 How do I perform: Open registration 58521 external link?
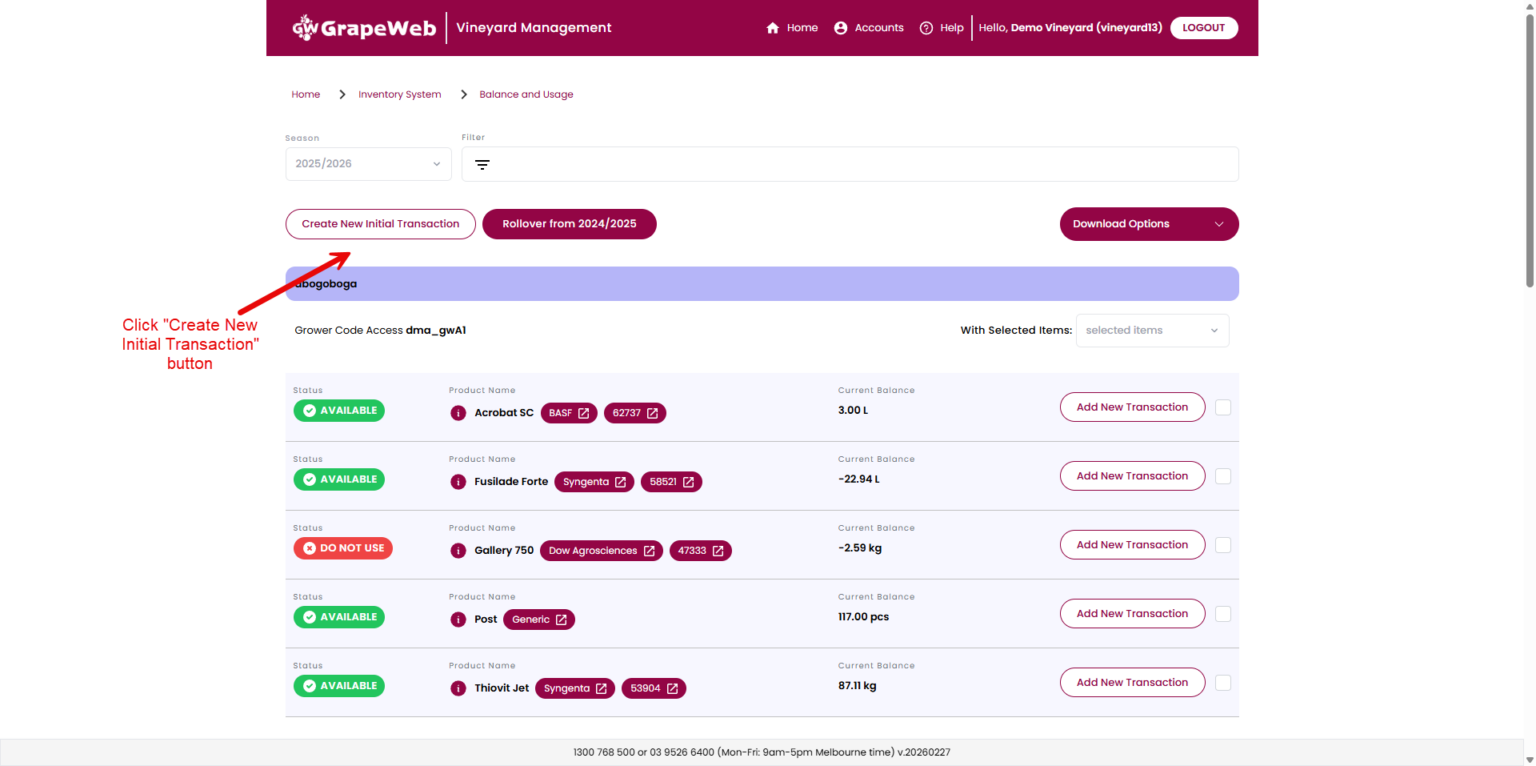671,482
